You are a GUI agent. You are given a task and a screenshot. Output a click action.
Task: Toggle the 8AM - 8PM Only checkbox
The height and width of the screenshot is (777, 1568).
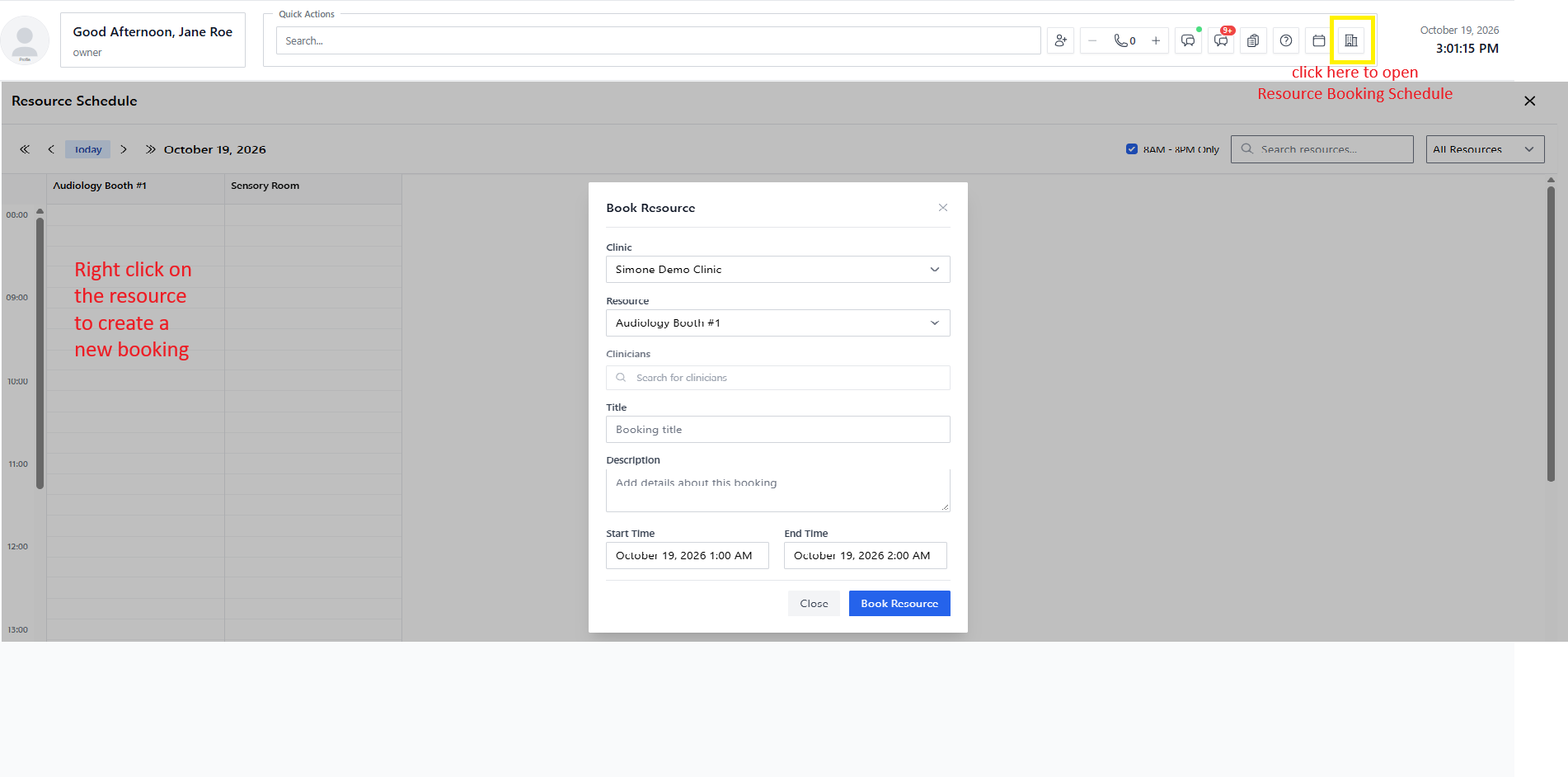[1132, 149]
